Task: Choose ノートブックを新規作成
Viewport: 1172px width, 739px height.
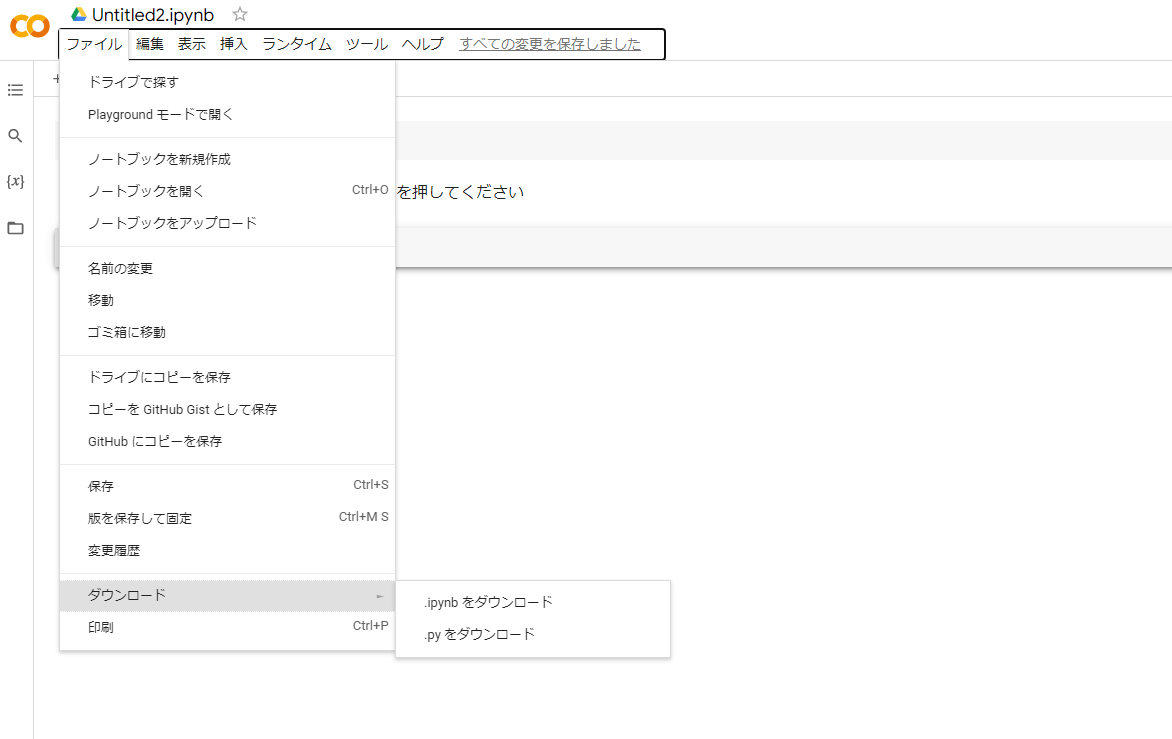Action: tap(159, 159)
